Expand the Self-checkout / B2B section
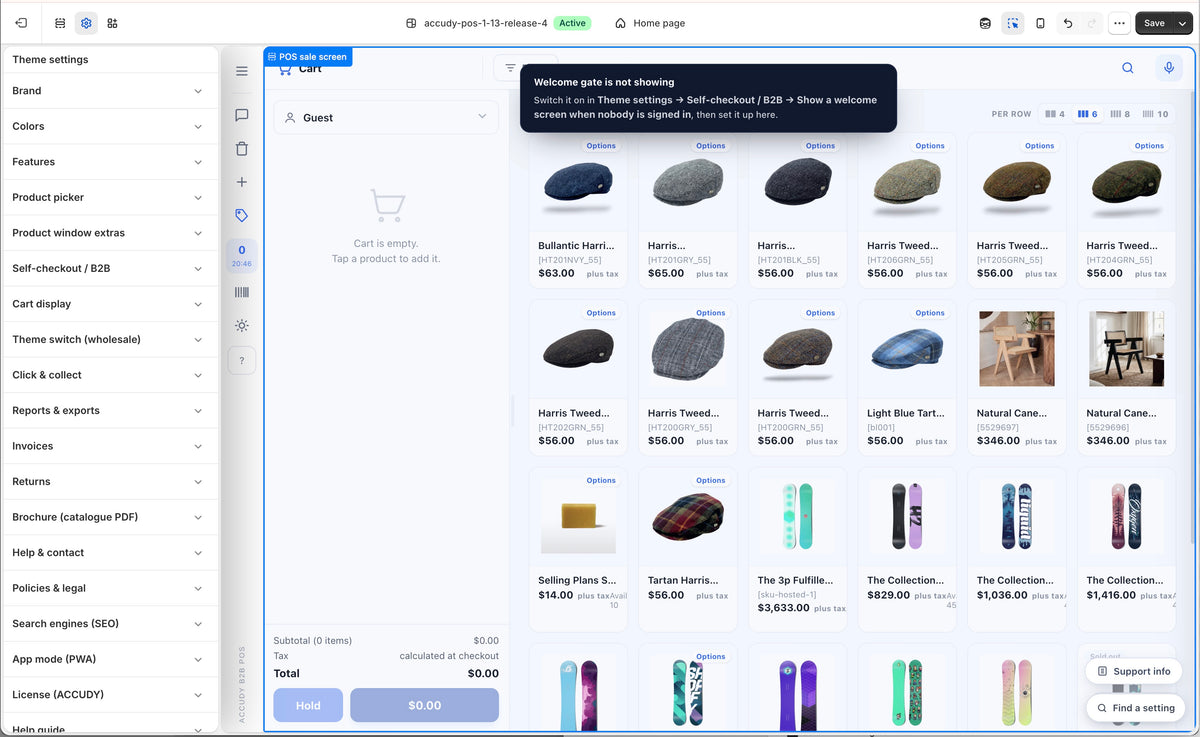The width and height of the screenshot is (1200, 737). pyautogui.click(x=108, y=268)
